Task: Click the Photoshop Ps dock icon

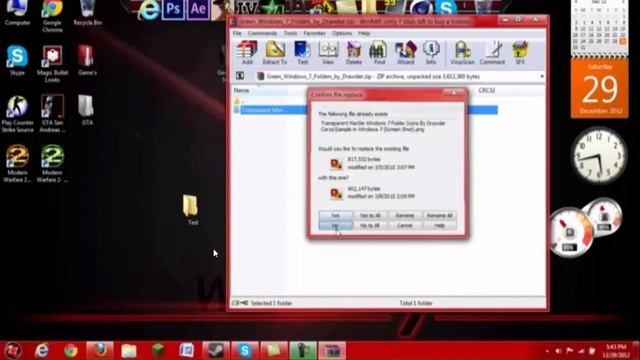Action: pos(173,9)
